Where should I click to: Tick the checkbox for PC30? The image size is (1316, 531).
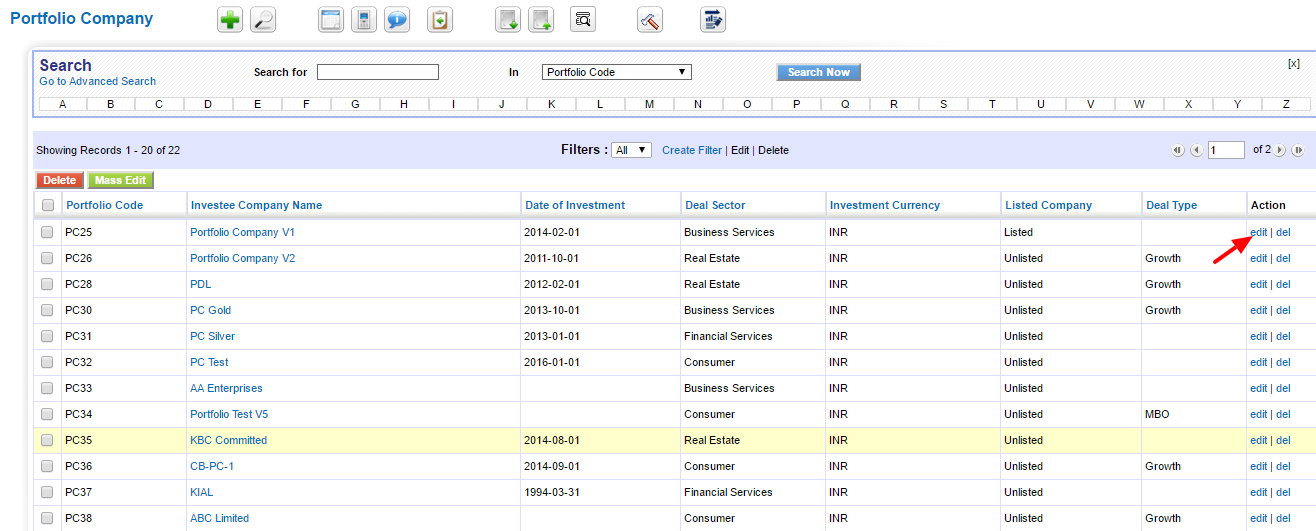[47, 310]
